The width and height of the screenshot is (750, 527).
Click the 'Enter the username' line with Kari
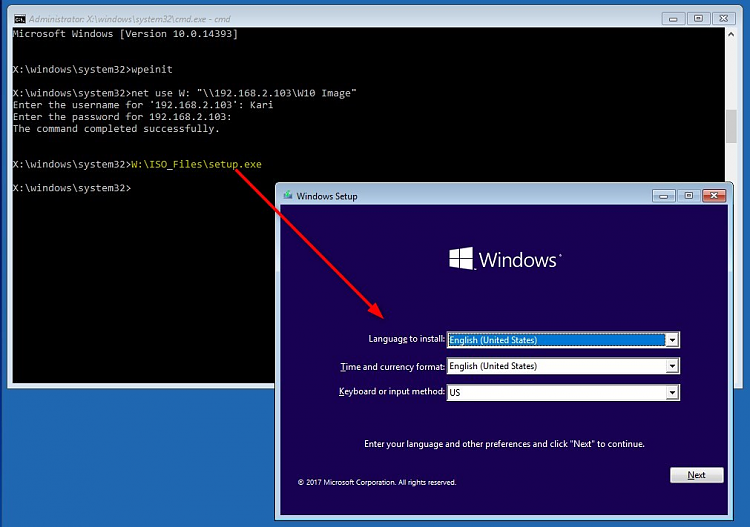(143, 105)
